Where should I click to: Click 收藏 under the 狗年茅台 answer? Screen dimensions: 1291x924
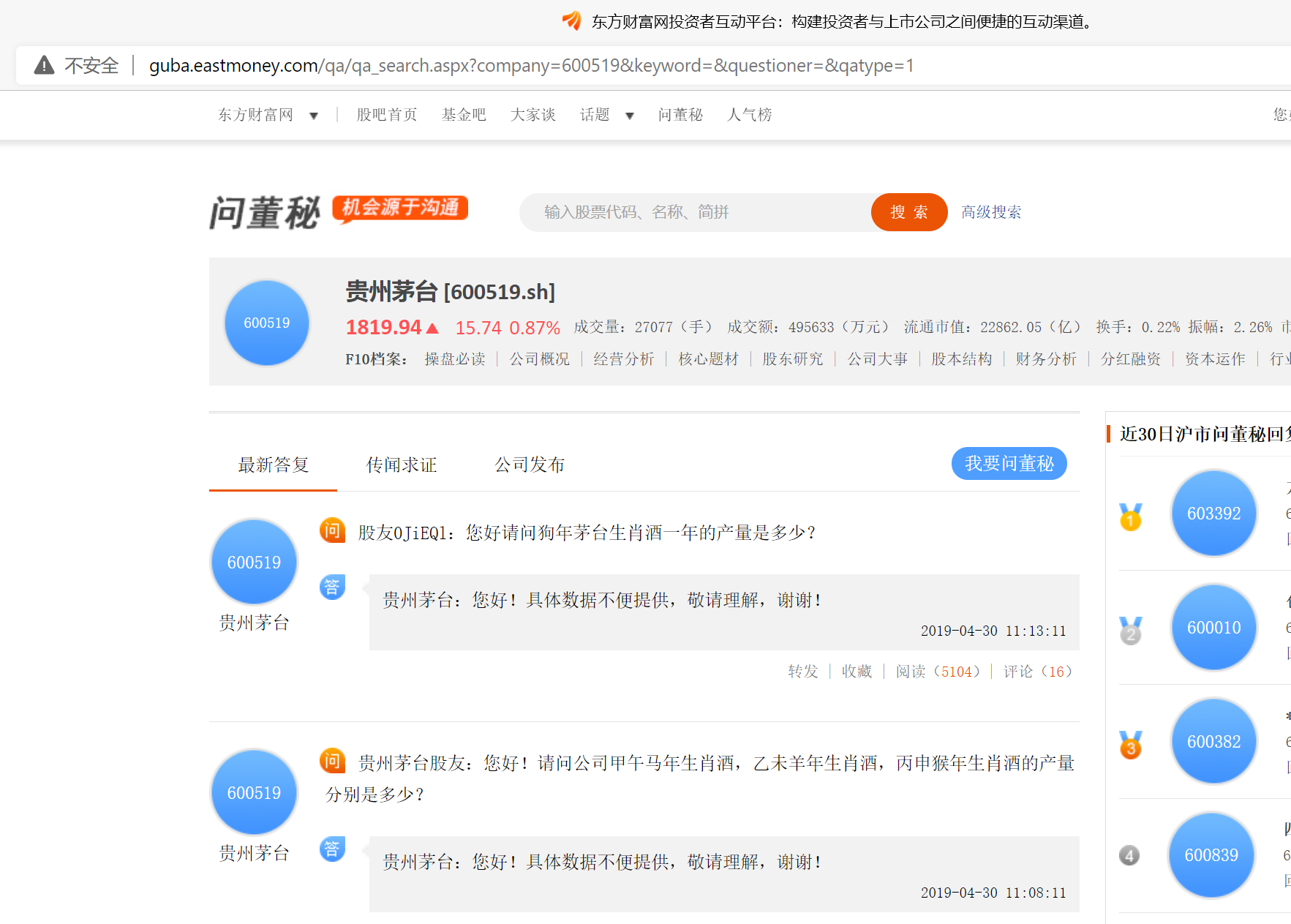pyautogui.click(x=857, y=672)
